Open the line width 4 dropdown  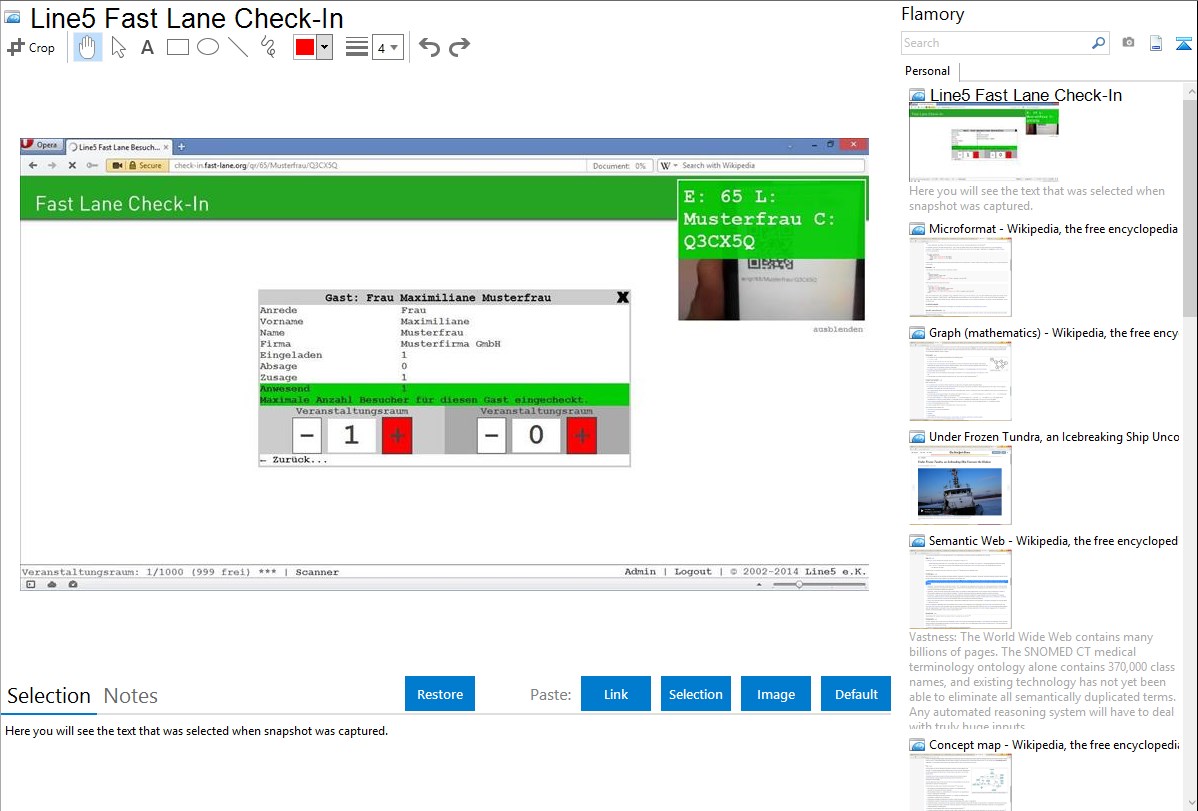(387, 47)
